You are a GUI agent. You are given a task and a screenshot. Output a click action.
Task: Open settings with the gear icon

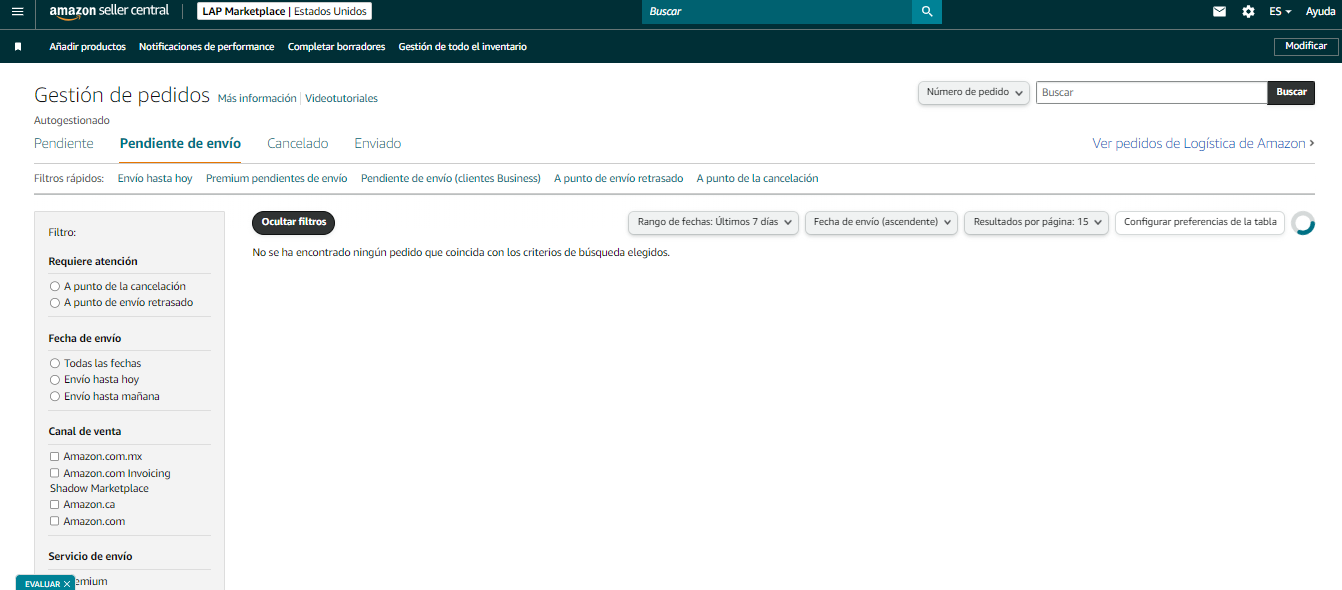coord(1248,12)
